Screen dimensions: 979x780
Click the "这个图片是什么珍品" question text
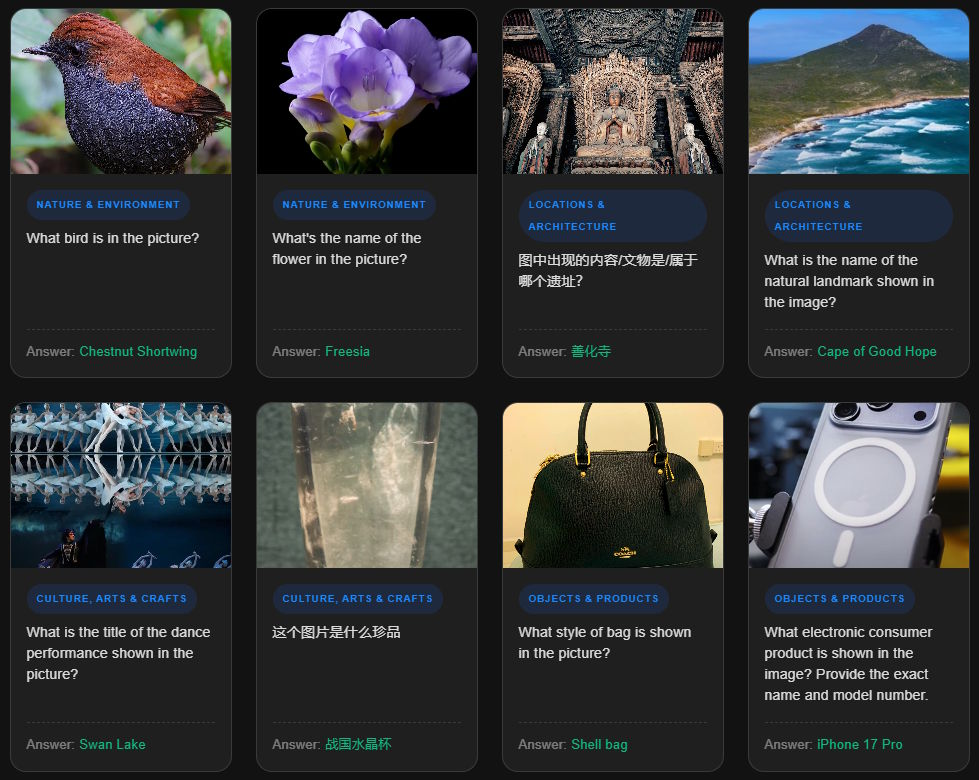pos(336,633)
